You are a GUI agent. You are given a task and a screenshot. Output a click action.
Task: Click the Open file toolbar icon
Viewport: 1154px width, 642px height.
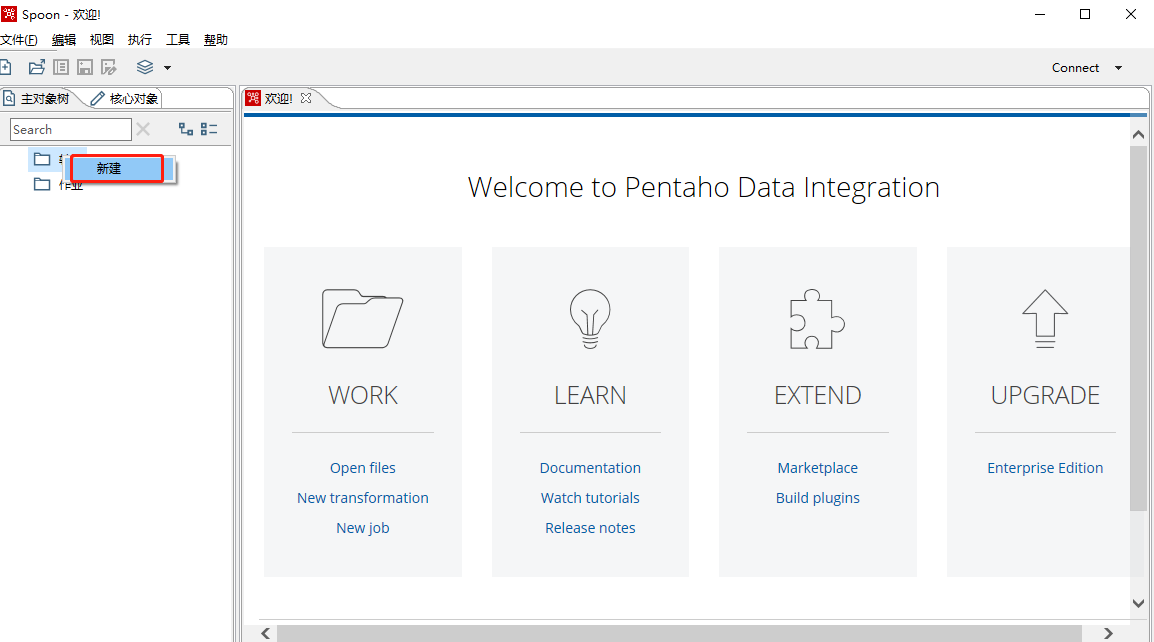coord(37,68)
